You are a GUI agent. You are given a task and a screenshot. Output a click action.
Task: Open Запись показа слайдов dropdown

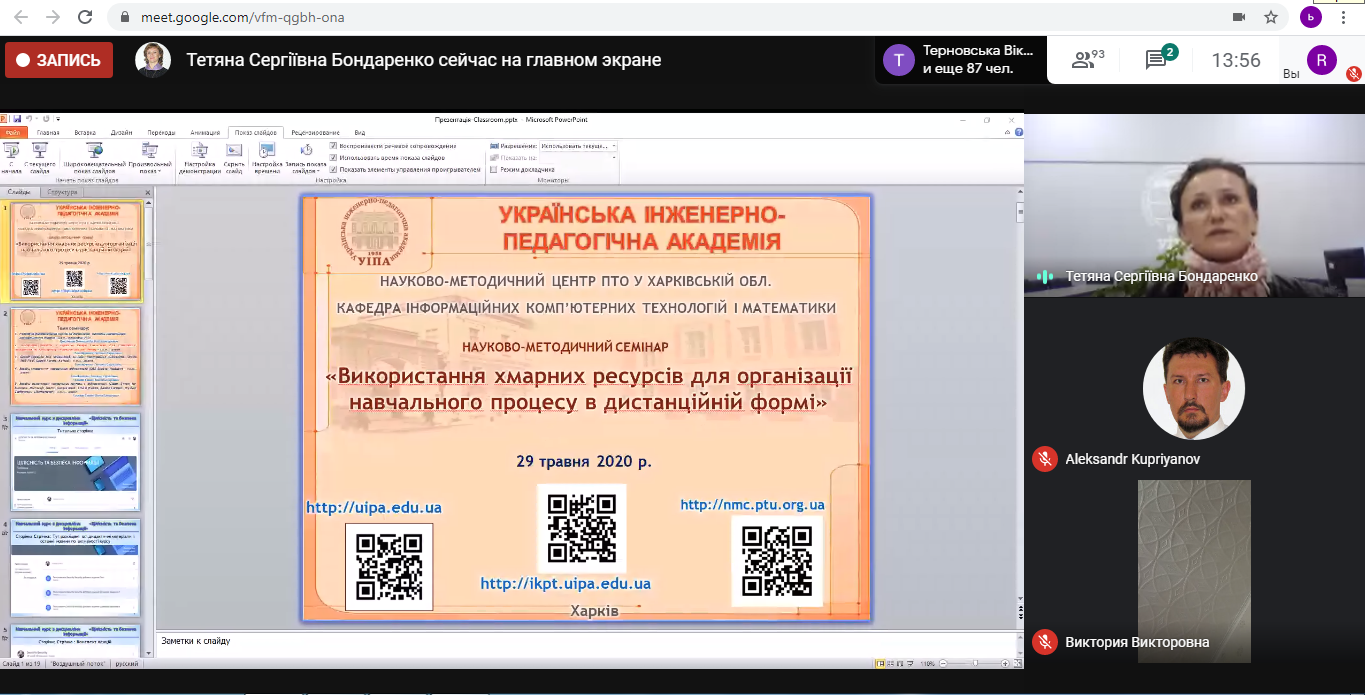coord(305,158)
